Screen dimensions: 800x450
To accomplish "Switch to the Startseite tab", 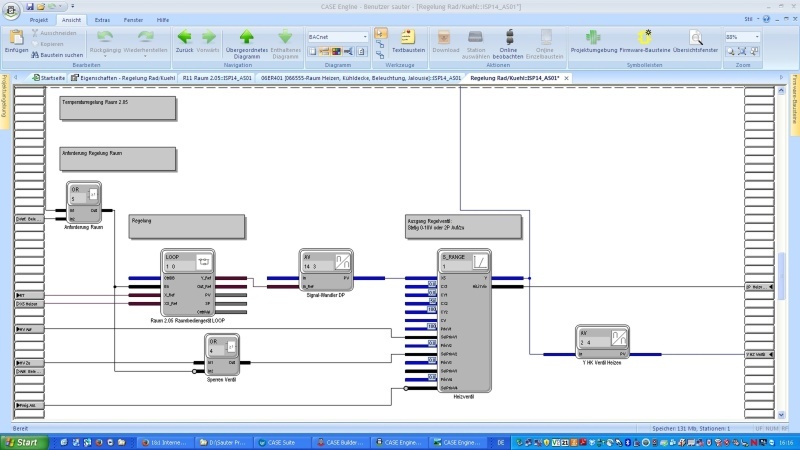I will pos(49,78).
